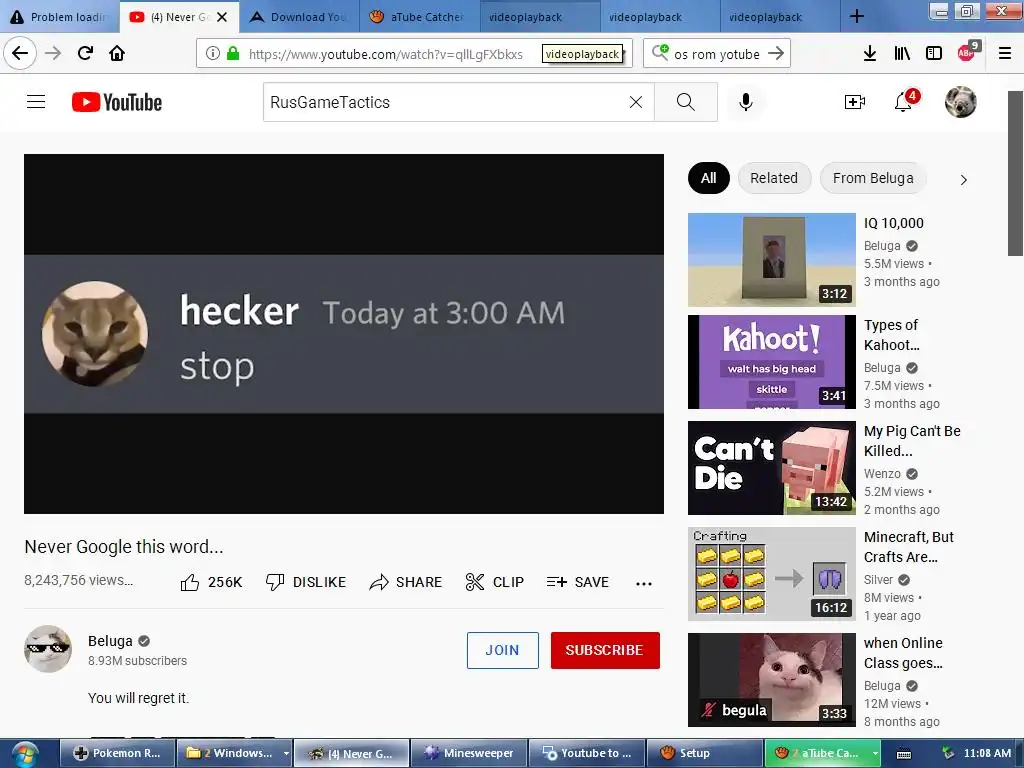Open the Minesweeper taskbar item
Viewport: 1024px width, 768px height.
click(468, 753)
